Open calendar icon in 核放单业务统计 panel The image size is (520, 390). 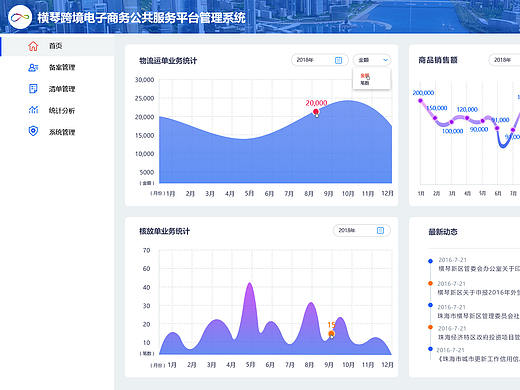click(380, 230)
